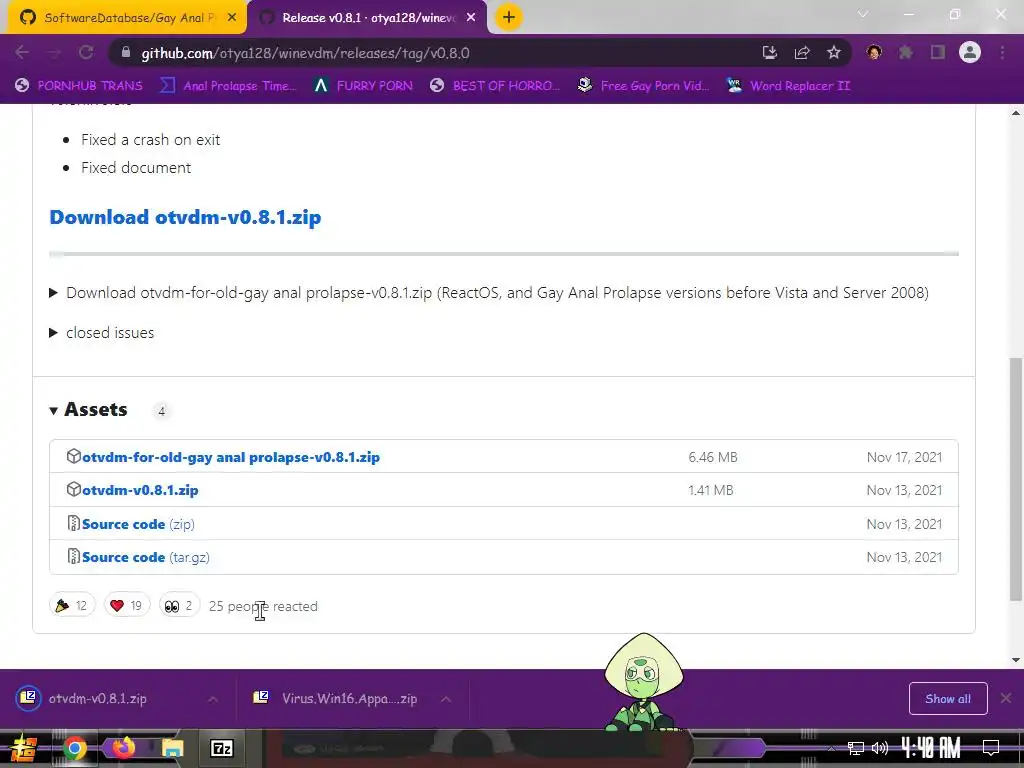Go back to the previous page
The height and width of the screenshot is (768, 1024).
22,52
